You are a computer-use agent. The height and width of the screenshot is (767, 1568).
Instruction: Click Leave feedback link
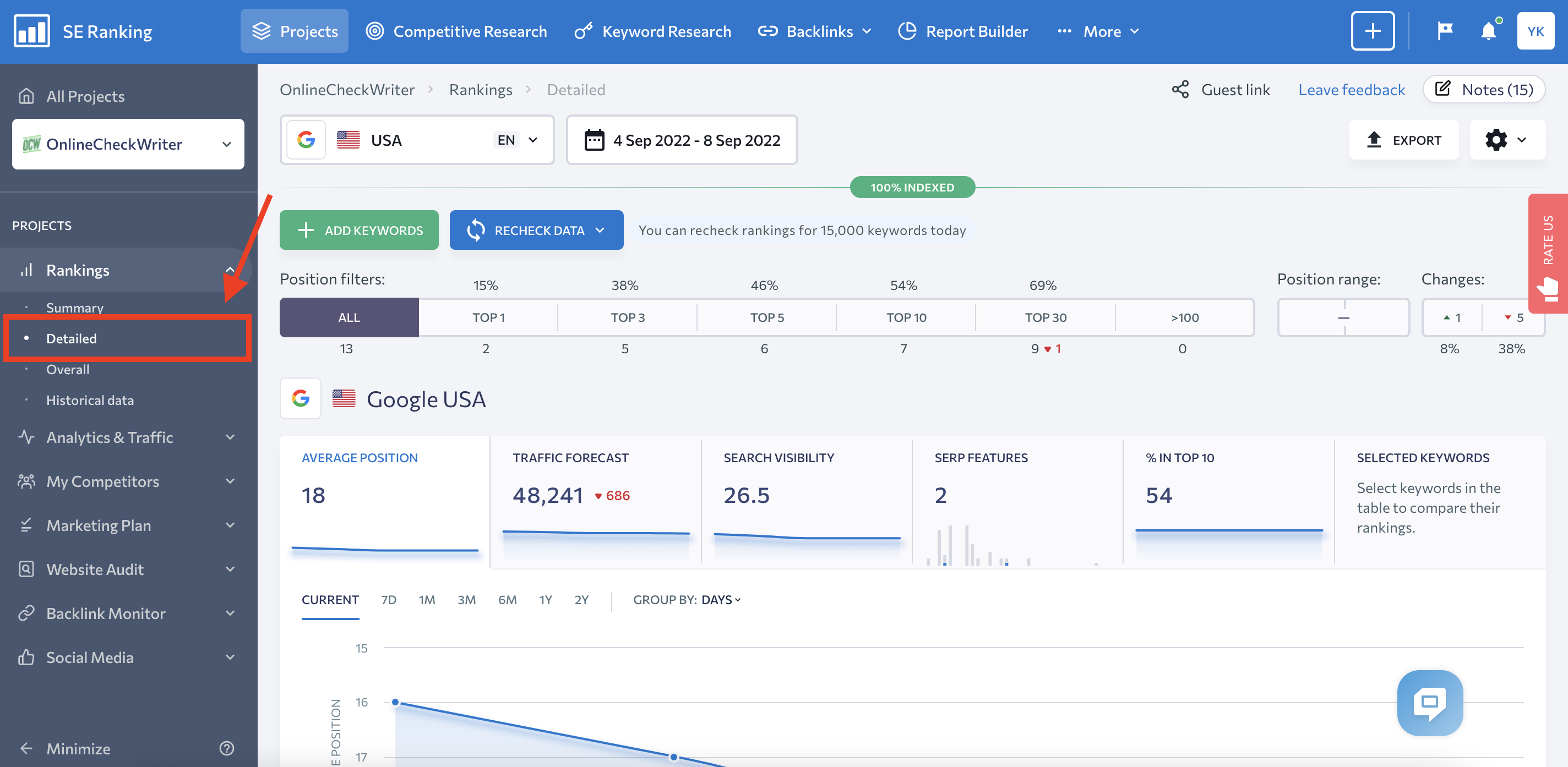(1352, 90)
